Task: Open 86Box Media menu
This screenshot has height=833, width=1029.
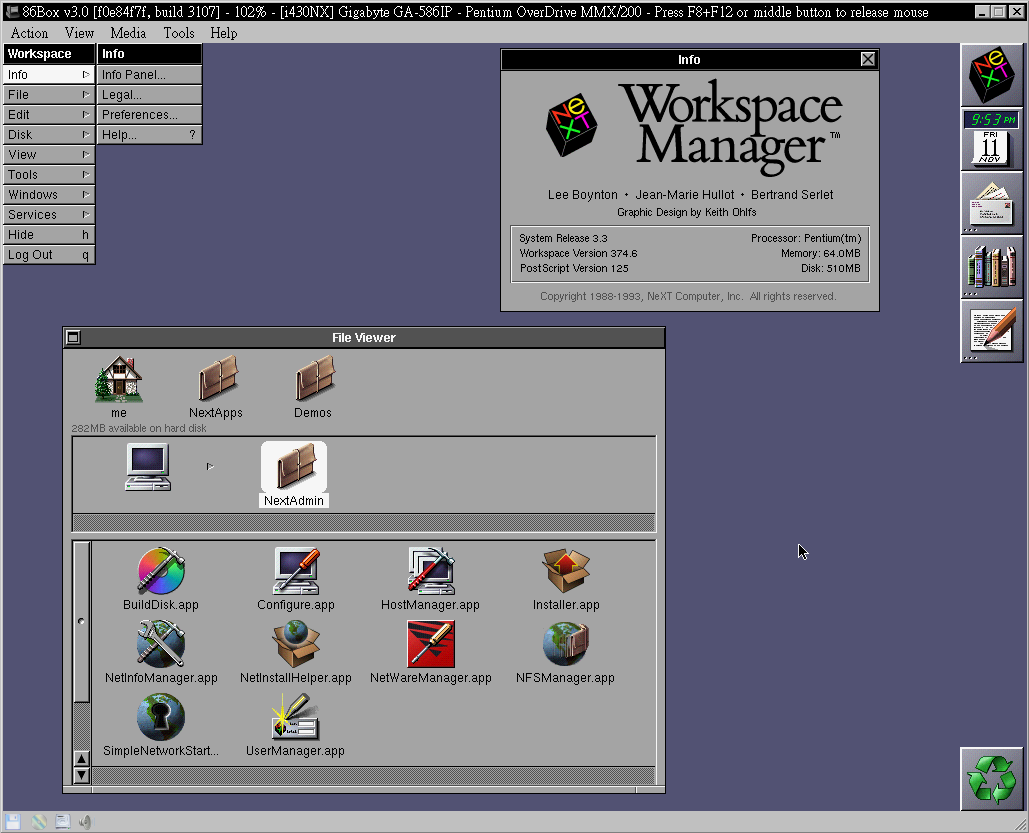Action: click(128, 33)
